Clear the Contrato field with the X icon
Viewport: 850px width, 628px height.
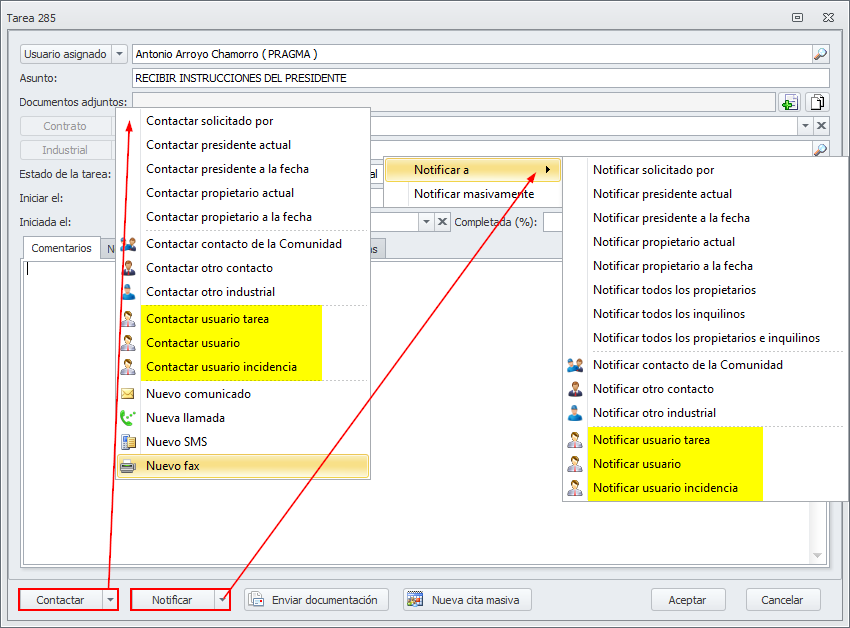(x=821, y=126)
